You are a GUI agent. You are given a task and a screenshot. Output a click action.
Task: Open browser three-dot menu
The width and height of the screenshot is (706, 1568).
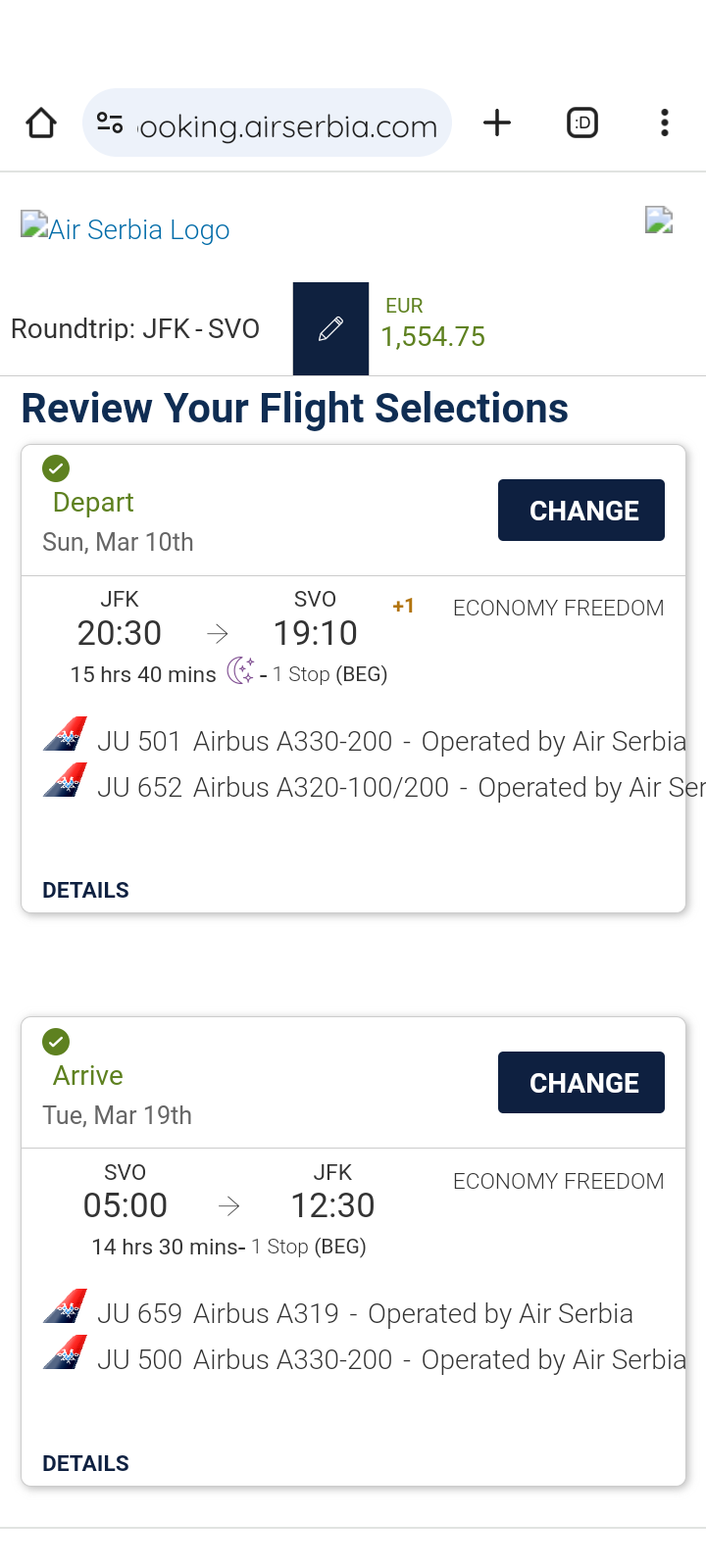coord(665,123)
